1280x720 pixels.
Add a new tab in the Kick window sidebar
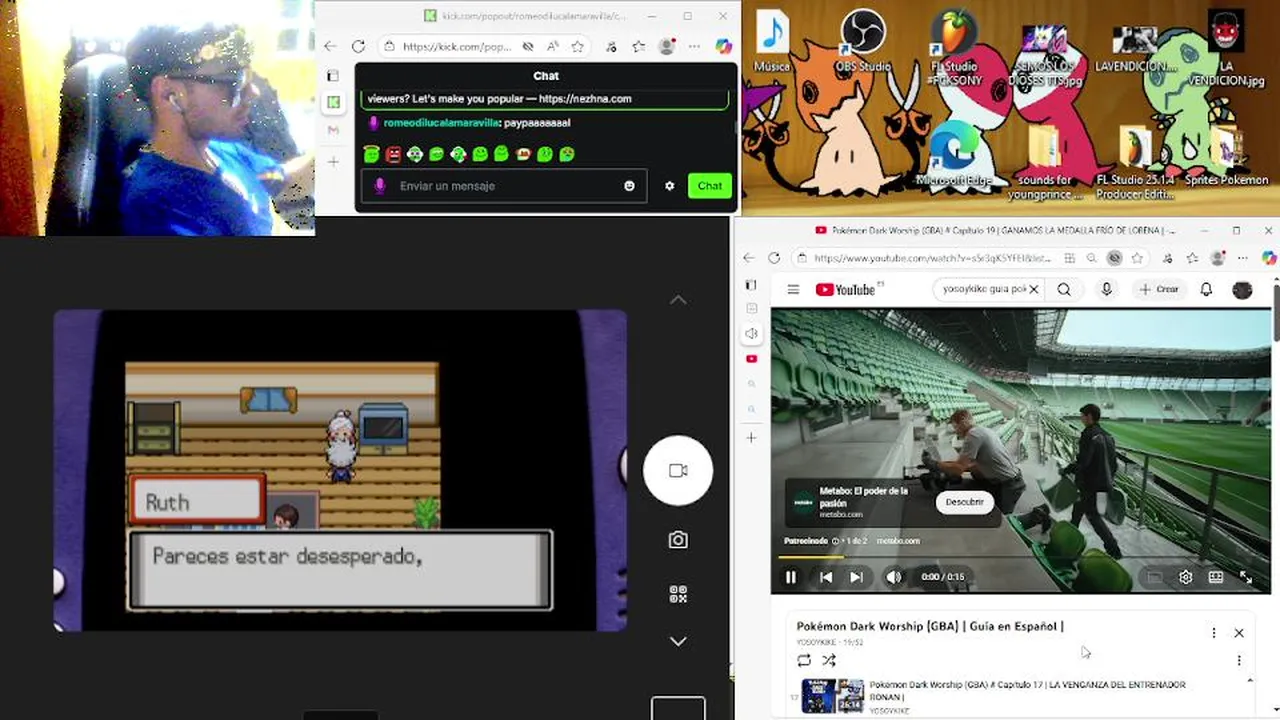333,161
